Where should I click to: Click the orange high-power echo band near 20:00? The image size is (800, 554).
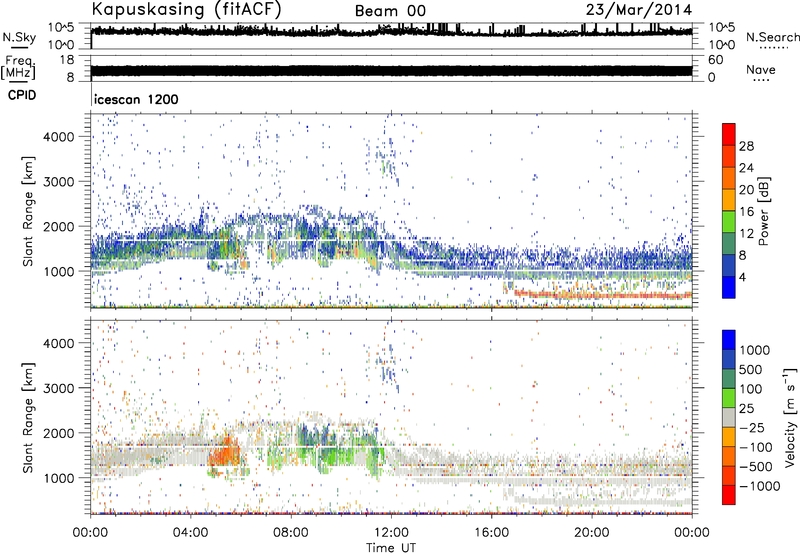point(602,295)
